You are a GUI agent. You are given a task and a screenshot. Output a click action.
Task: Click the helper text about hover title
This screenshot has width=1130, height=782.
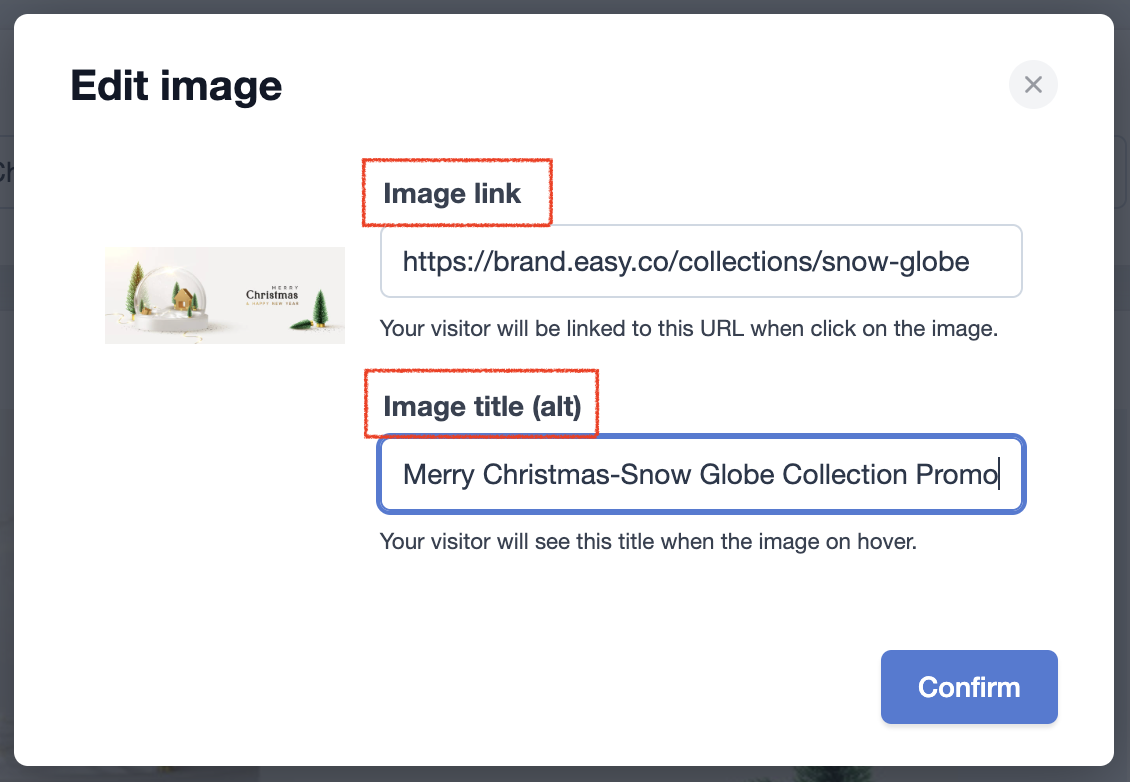pos(648,541)
